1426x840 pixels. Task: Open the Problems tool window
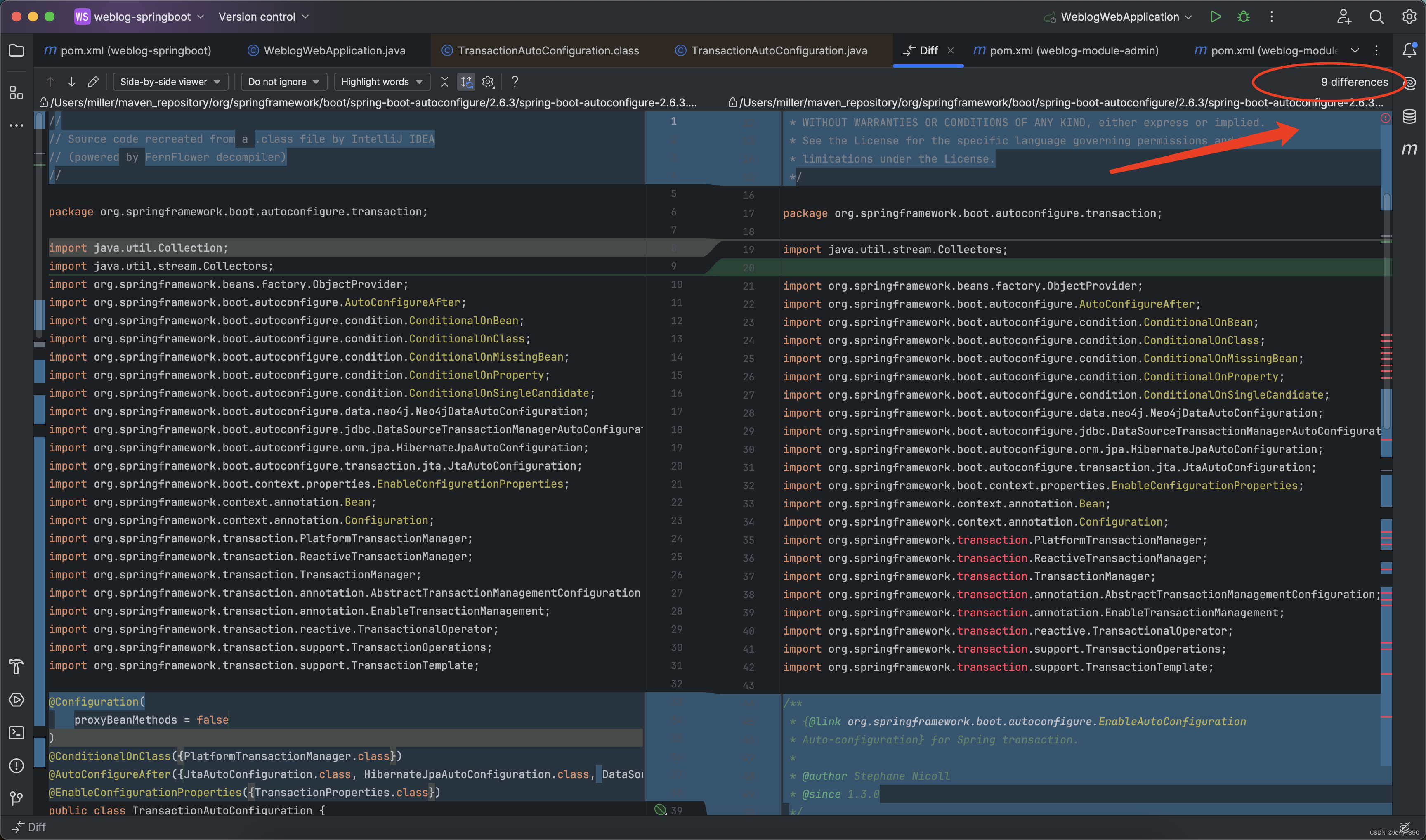click(17, 765)
